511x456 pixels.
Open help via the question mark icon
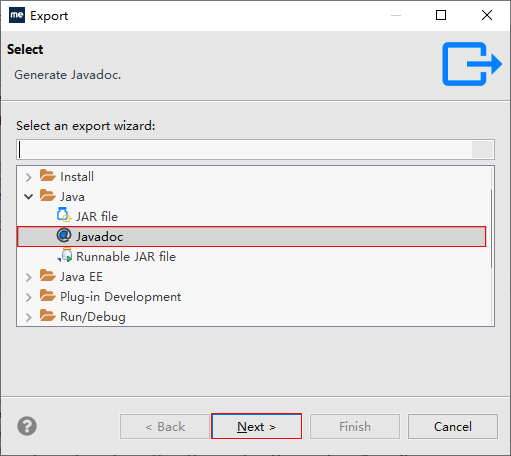tap(27, 426)
